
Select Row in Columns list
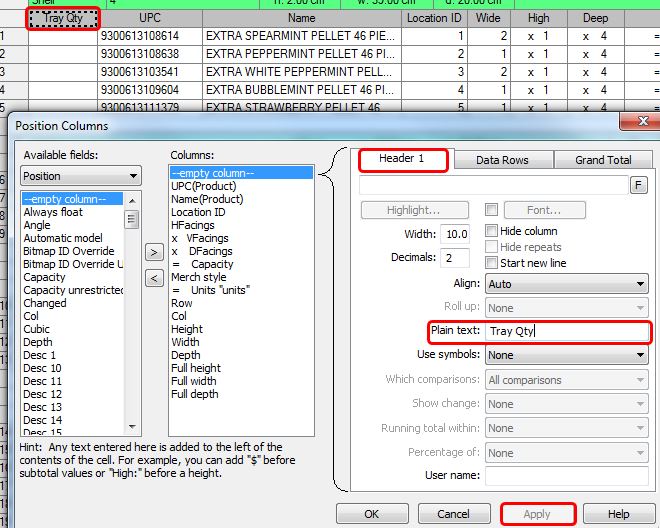(182, 304)
